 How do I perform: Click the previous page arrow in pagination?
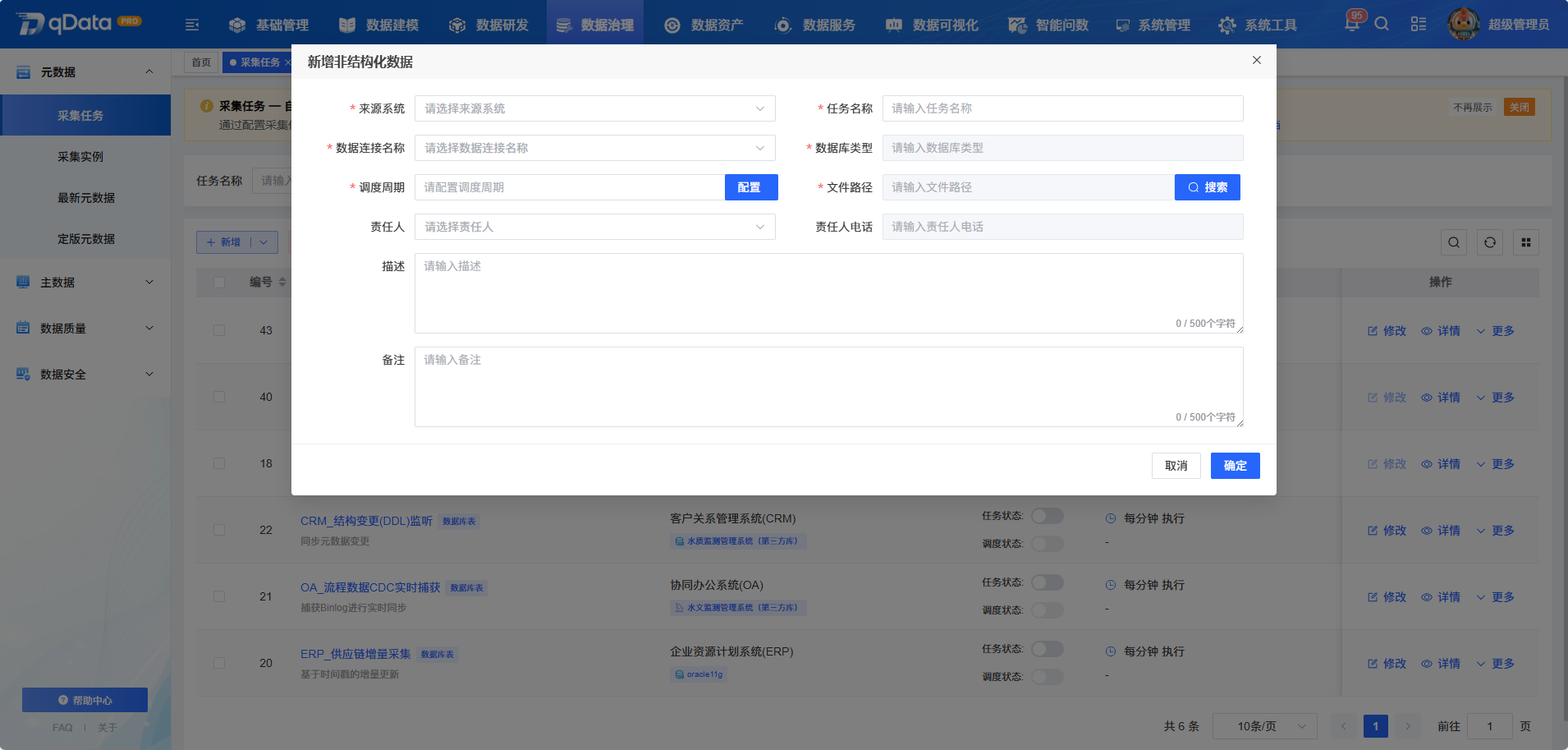[1343, 726]
